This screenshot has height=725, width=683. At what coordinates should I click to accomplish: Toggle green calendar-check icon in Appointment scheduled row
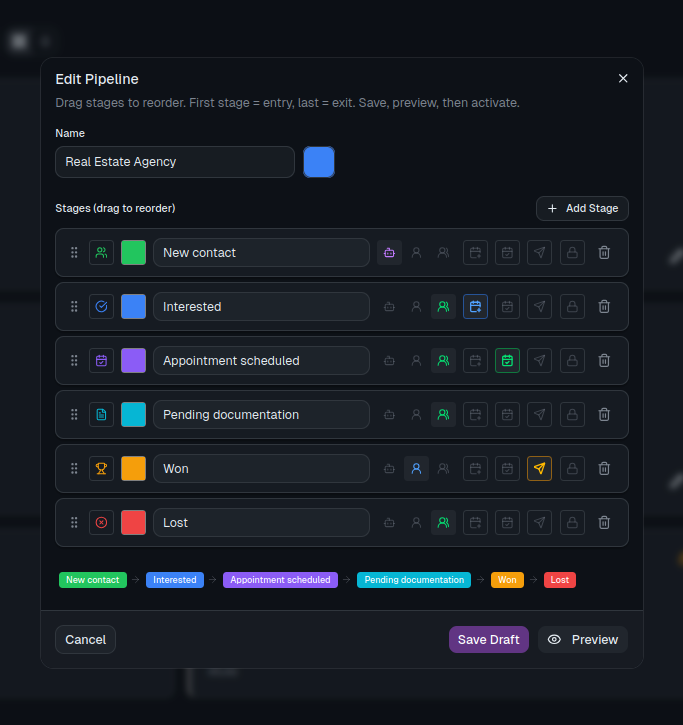pyautogui.click(x=507, y=361)
